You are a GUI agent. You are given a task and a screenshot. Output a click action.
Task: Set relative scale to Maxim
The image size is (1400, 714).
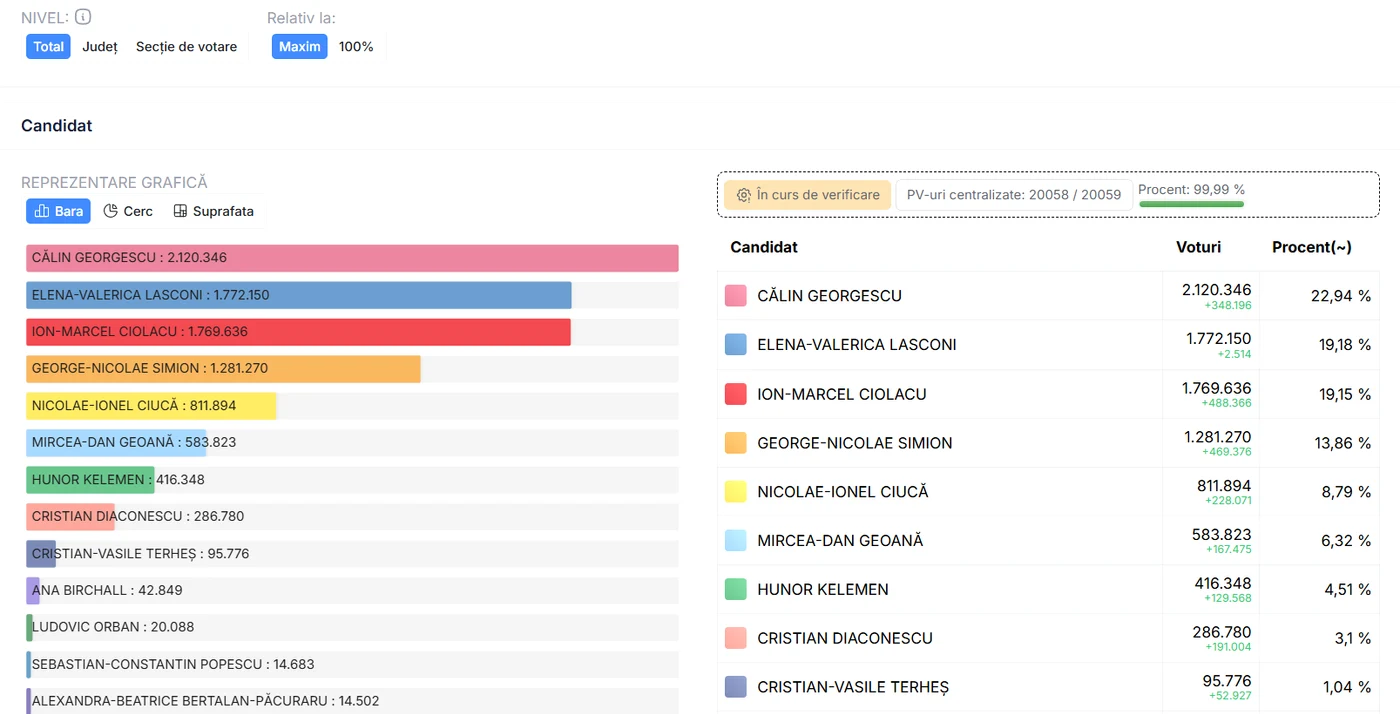[x=300, y=46]
